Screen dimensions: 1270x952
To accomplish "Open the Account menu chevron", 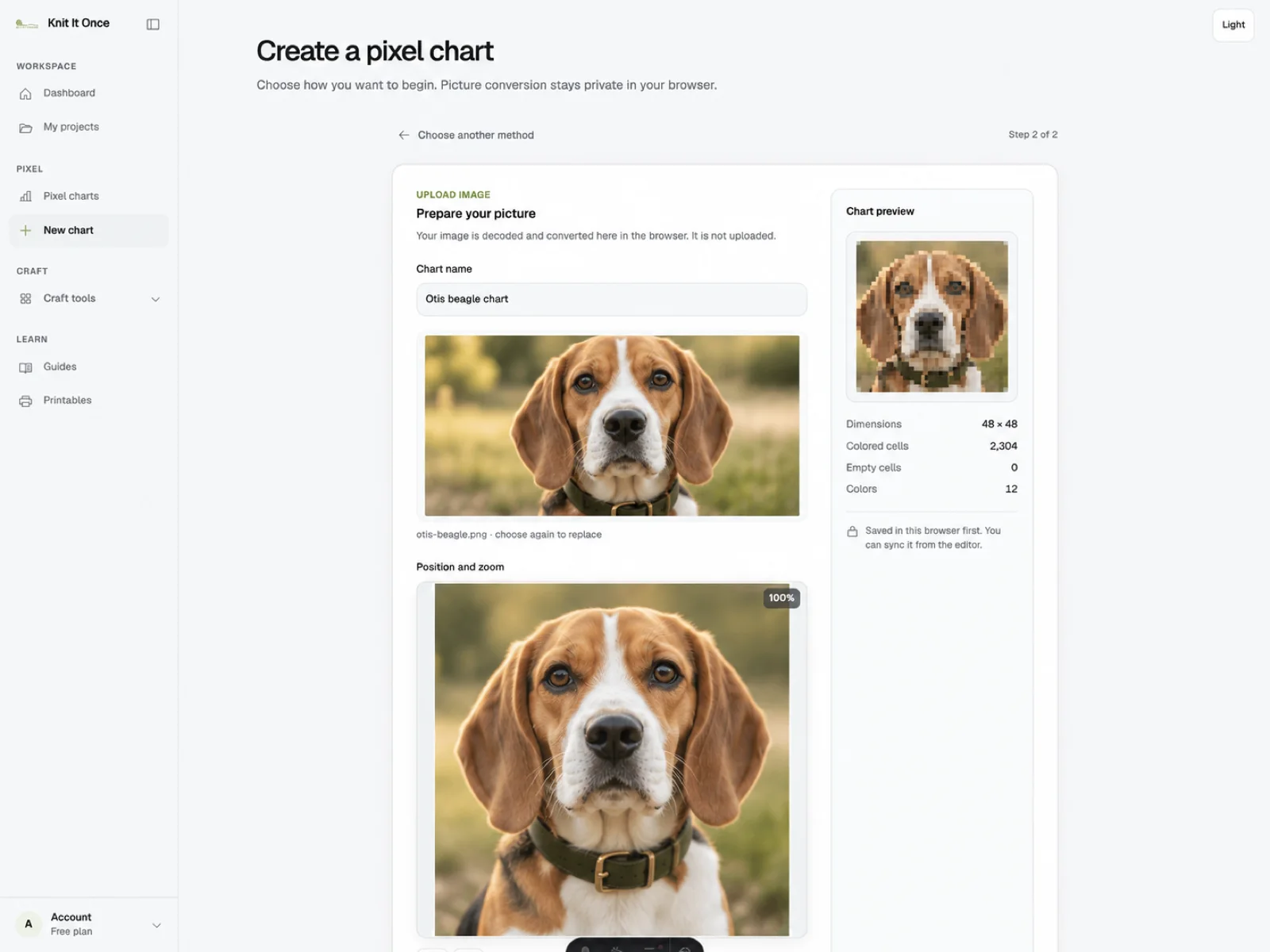I will (156, 925).
